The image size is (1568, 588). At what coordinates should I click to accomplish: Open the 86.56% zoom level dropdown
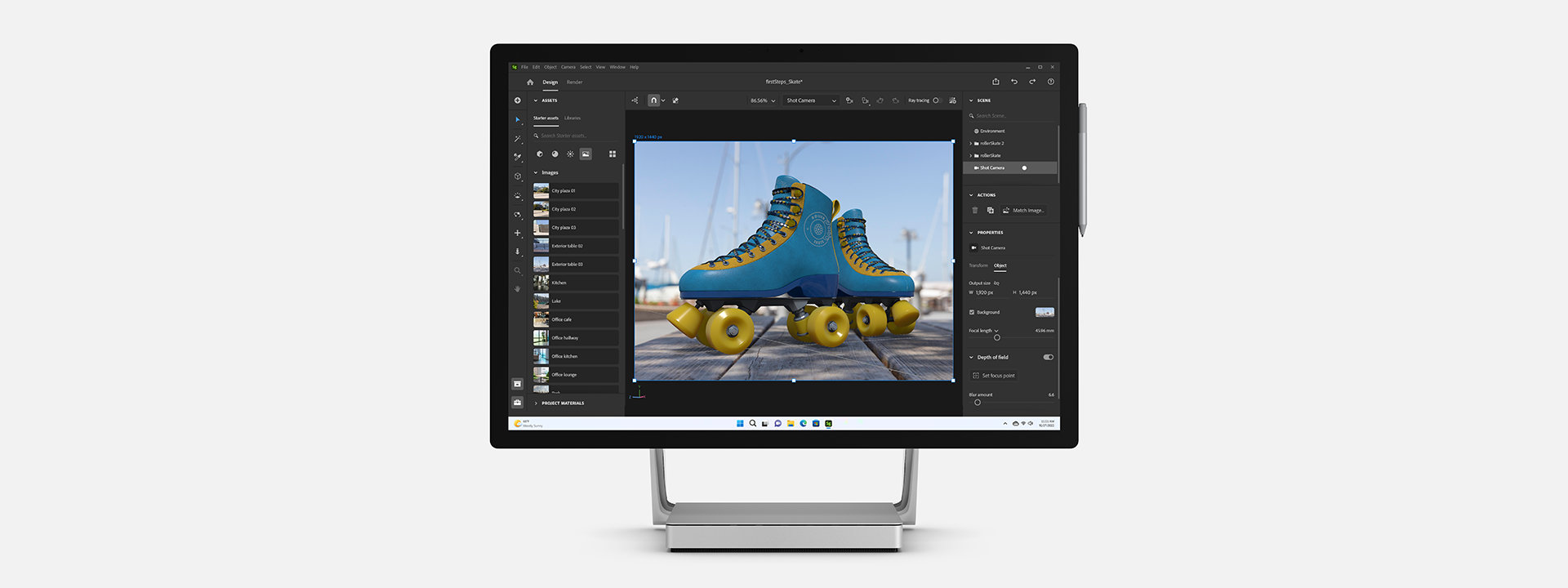pos(763,100)
